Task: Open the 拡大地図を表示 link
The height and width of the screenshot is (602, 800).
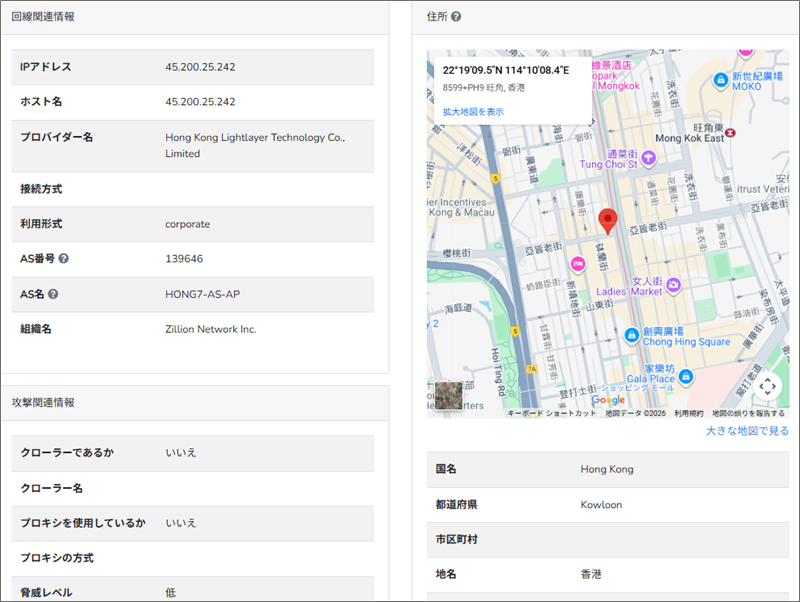Action: point(473,112)
